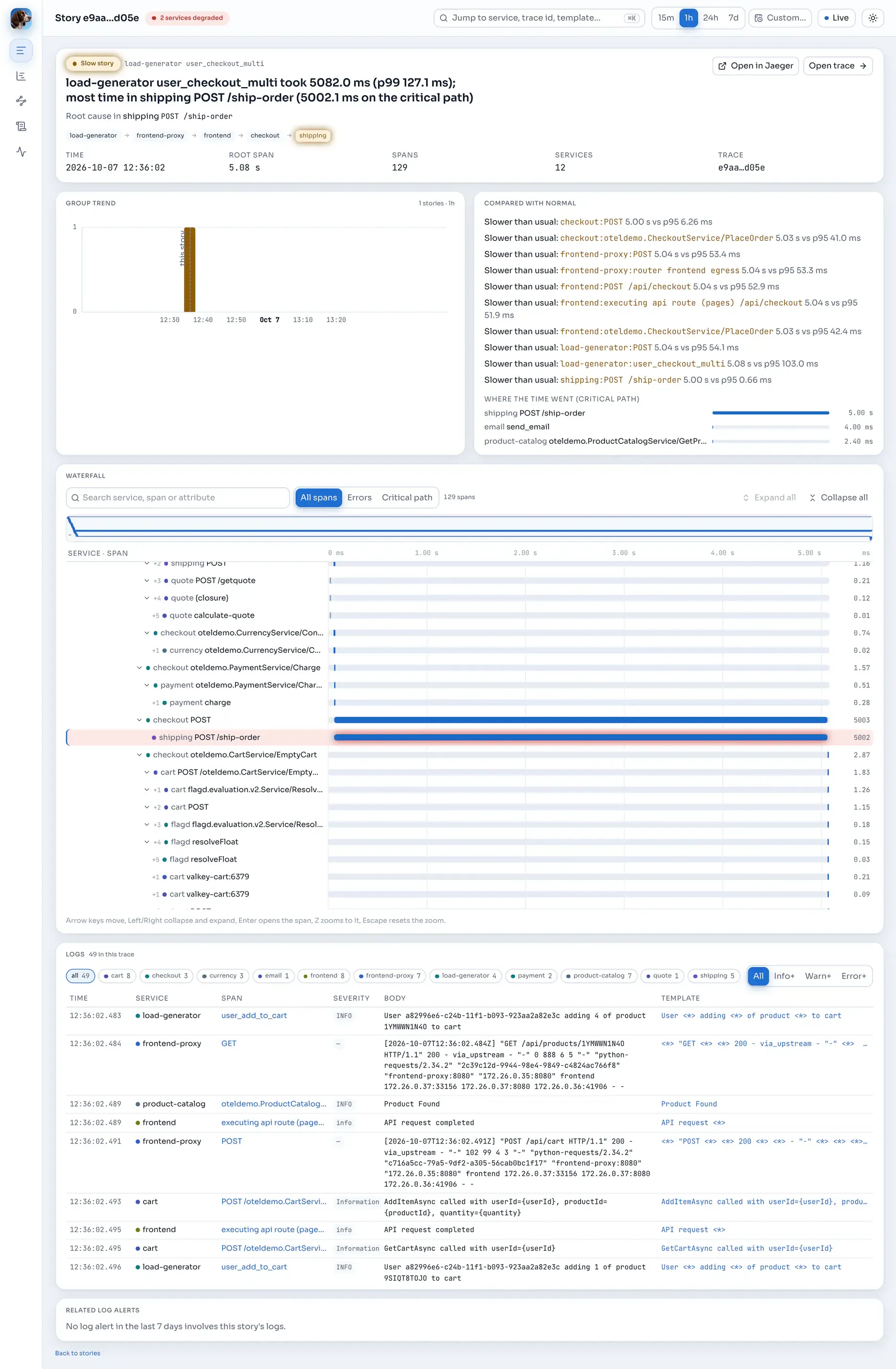Select the 24h time range
The image size is (896, 1369).
tap(710, 18)
